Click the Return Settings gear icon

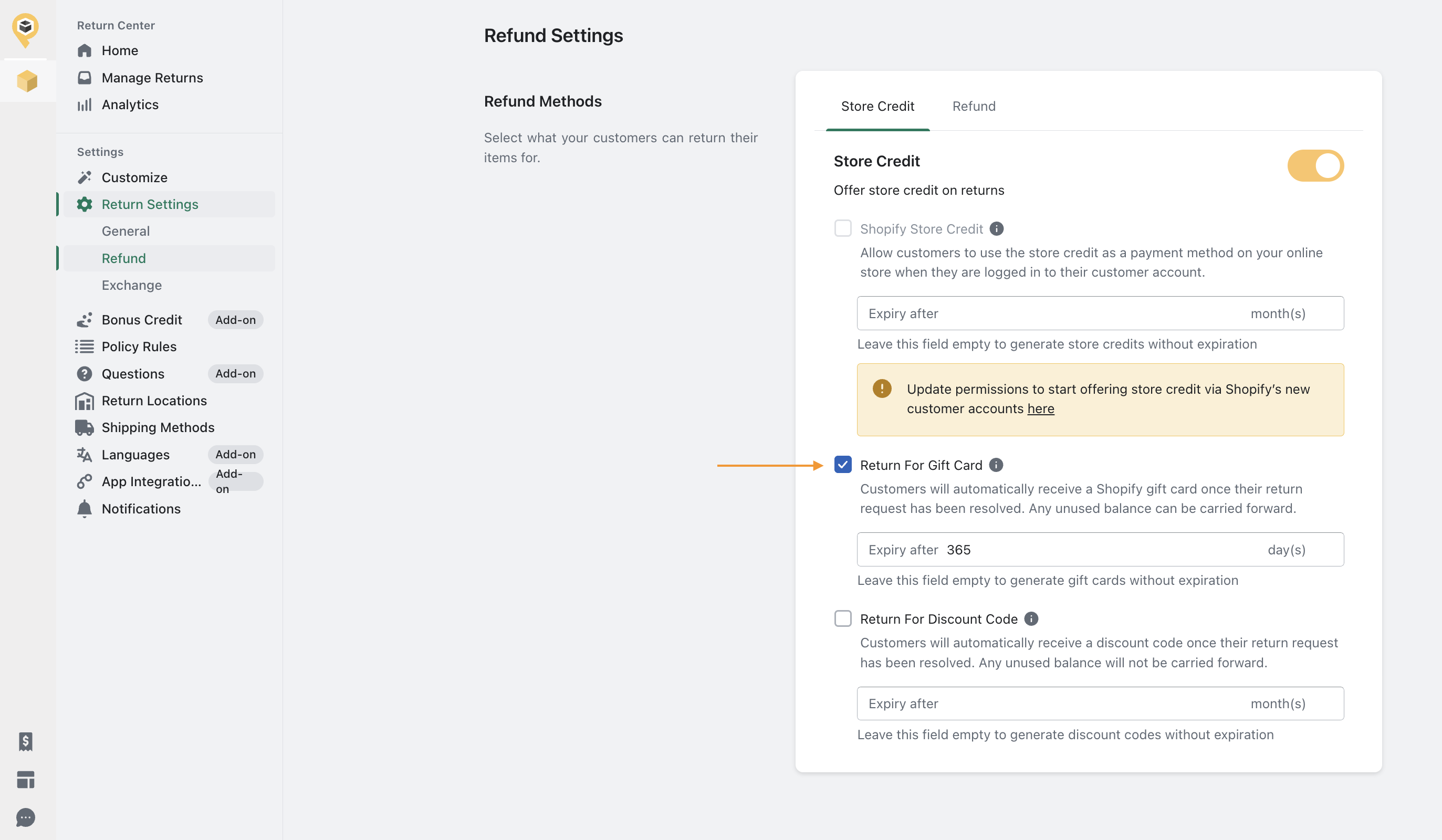pyautogui.click(x=85, y=204)
